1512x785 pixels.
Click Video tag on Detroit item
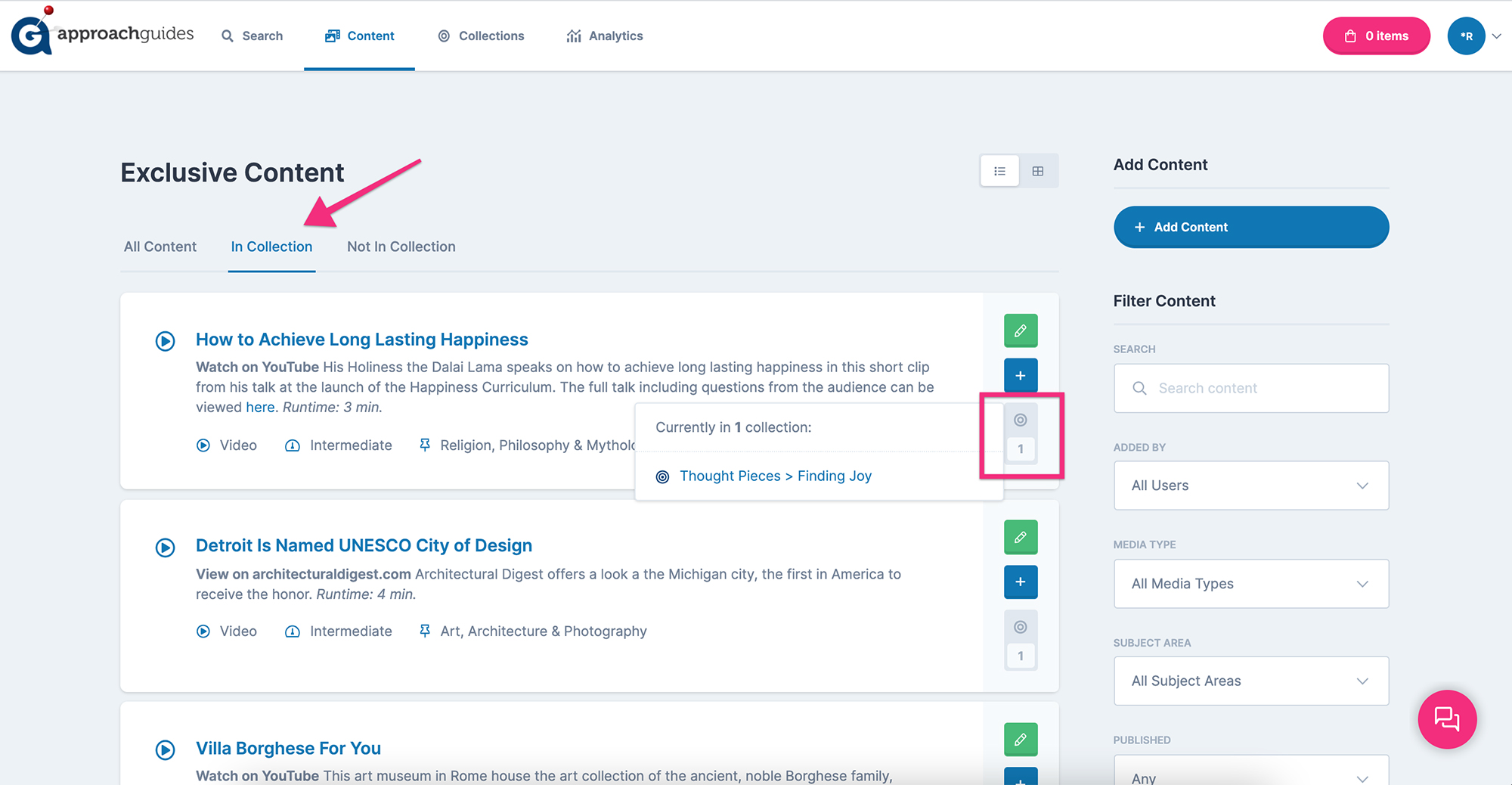(x=227, y=631)
